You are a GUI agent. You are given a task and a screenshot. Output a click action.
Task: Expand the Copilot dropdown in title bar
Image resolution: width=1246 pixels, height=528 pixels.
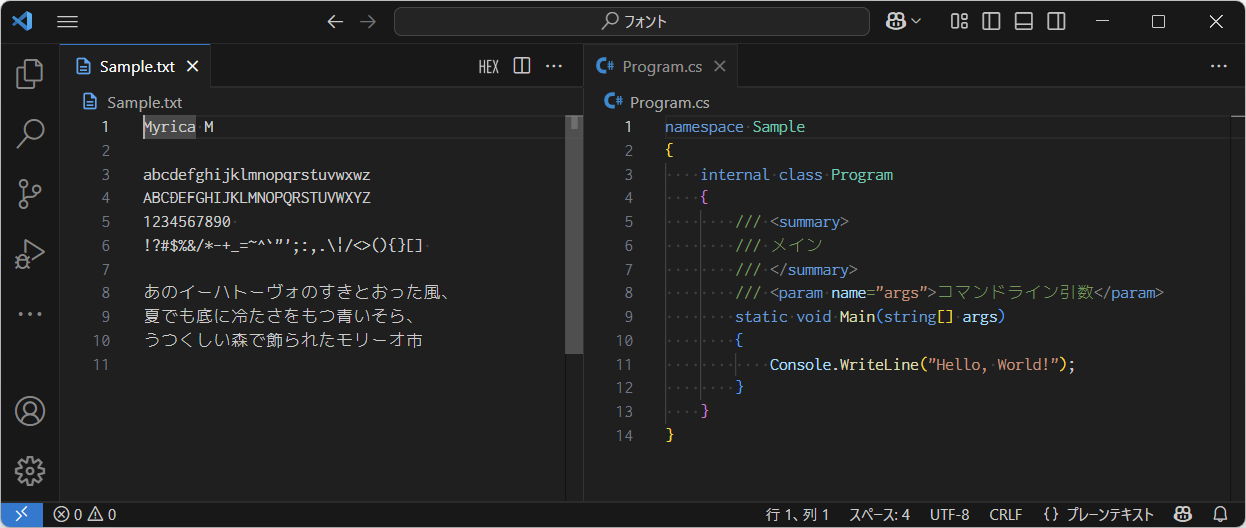(x=904, y=21)
